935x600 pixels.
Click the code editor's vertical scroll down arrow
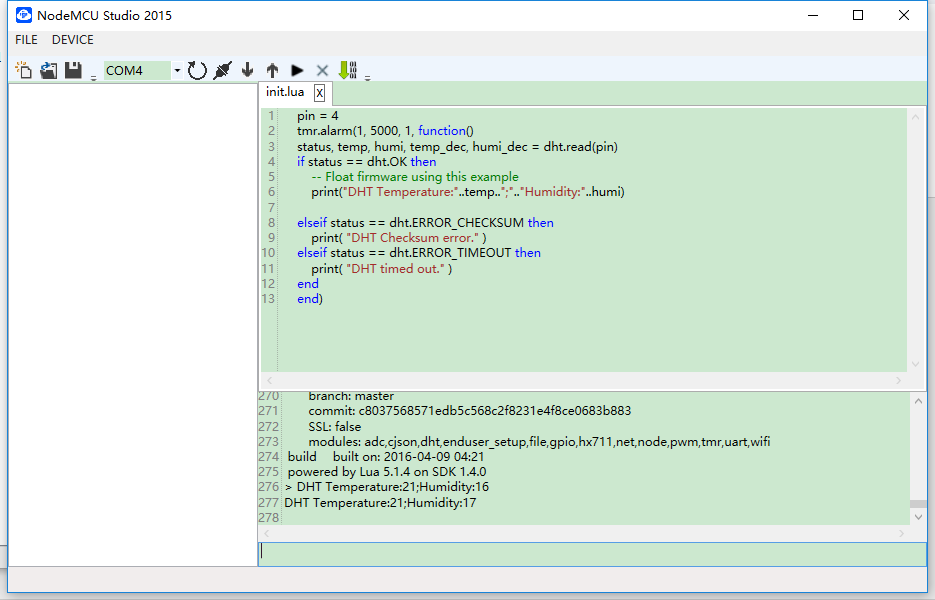915,364
